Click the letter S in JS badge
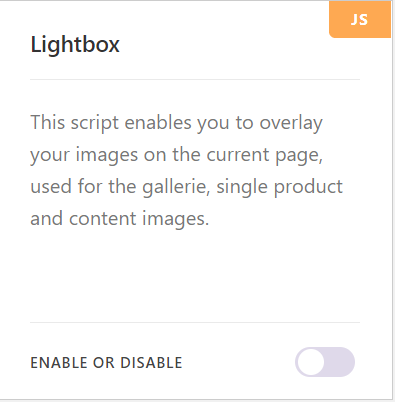 coord(364,20)
